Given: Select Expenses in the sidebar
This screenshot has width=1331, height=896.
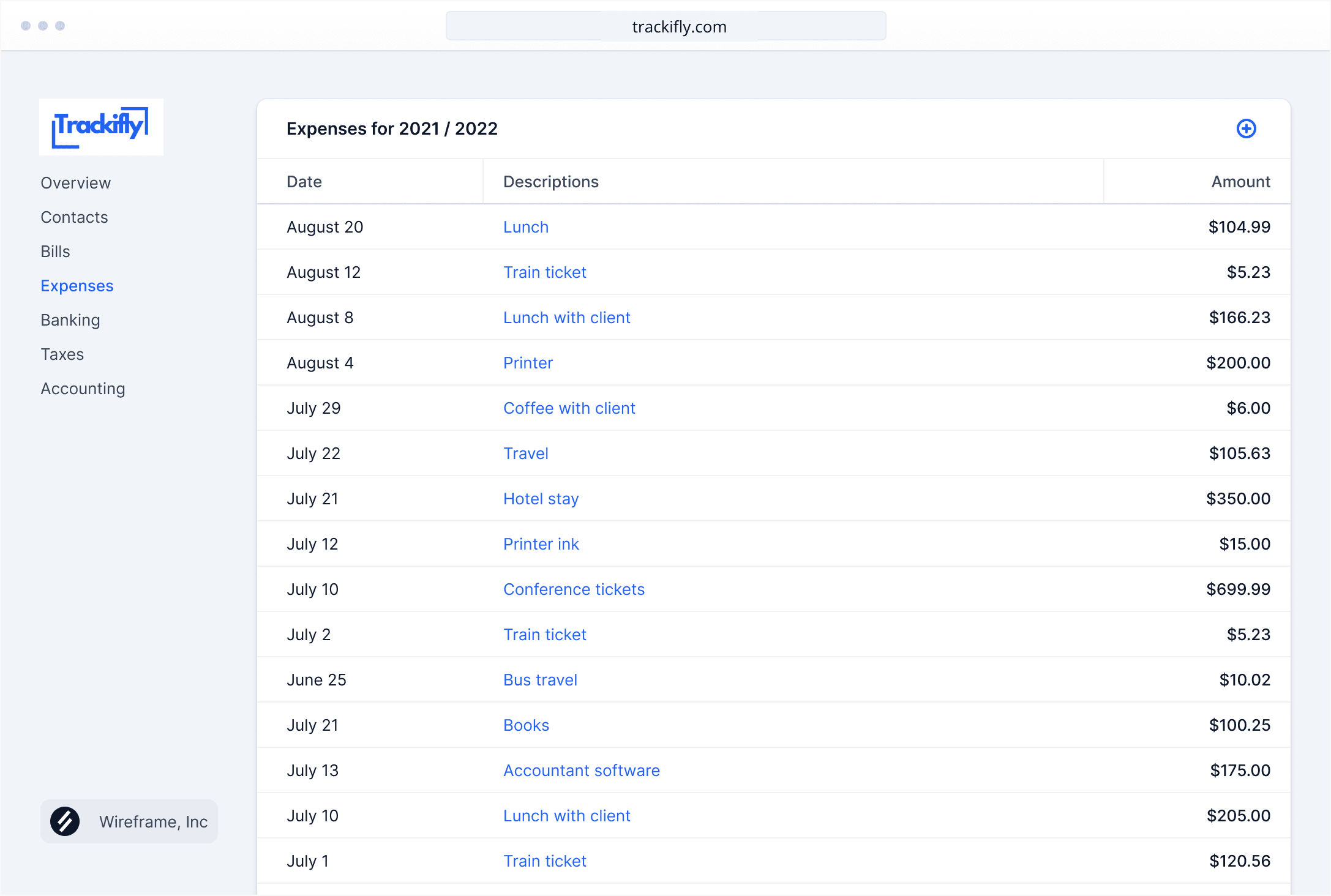Looking at the screenshot, I should tap(77, 286).
